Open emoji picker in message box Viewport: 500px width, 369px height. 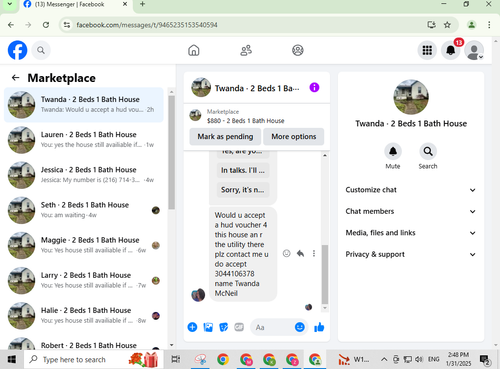click(300, 327)
